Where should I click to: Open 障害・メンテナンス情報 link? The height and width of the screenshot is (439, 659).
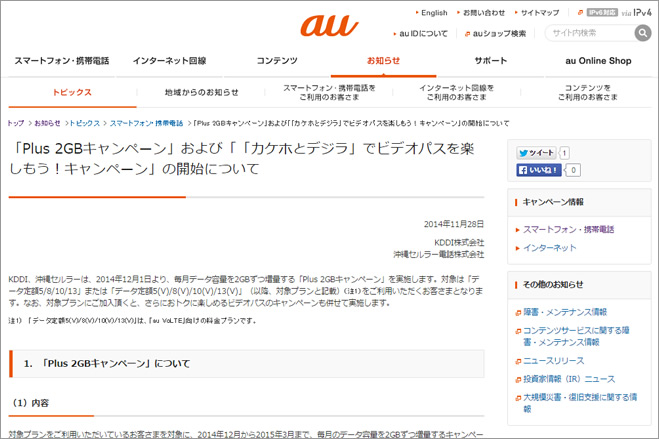pos(565,312)
